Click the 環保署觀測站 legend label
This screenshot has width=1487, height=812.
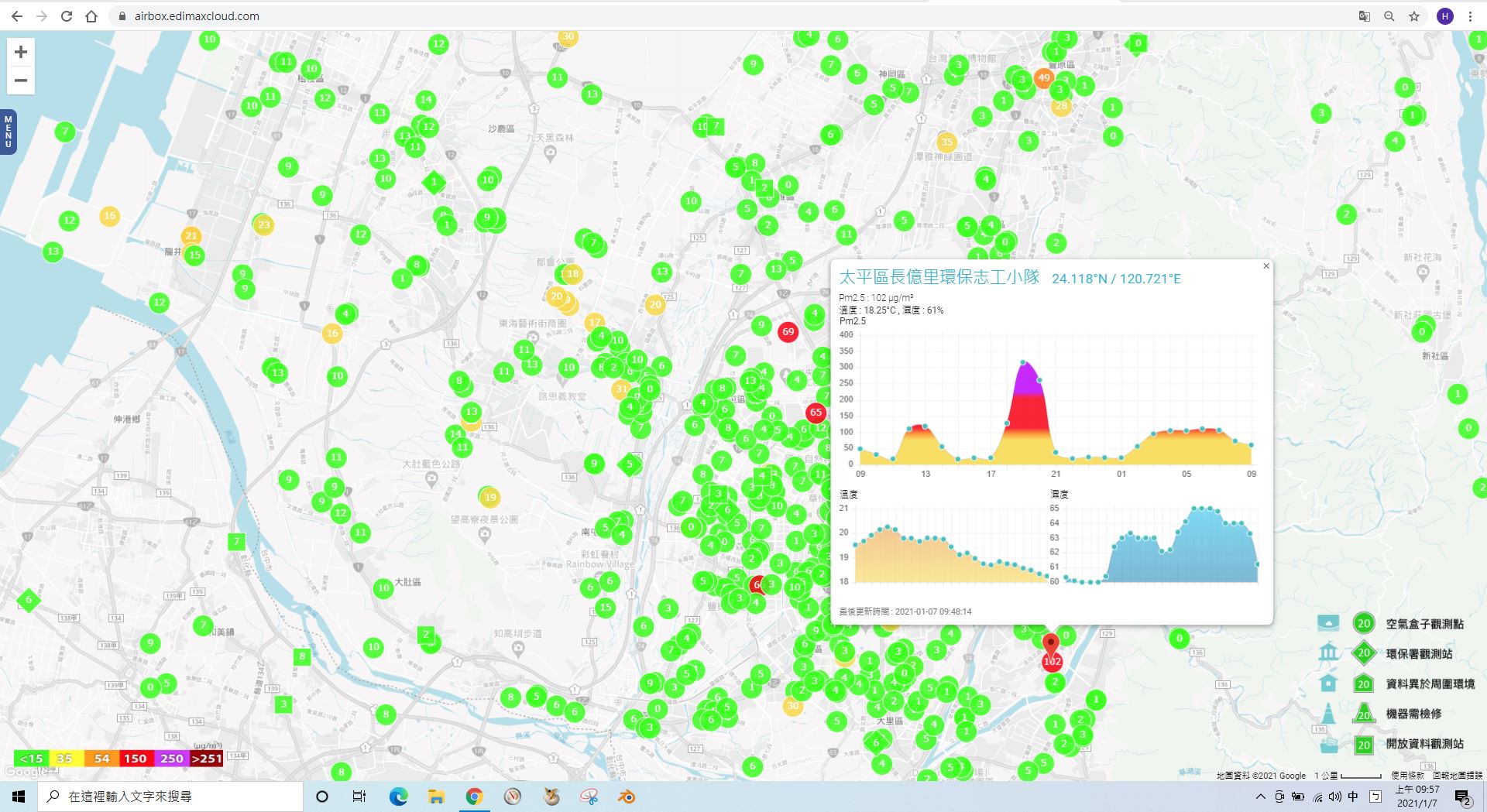click(1419, 654)
